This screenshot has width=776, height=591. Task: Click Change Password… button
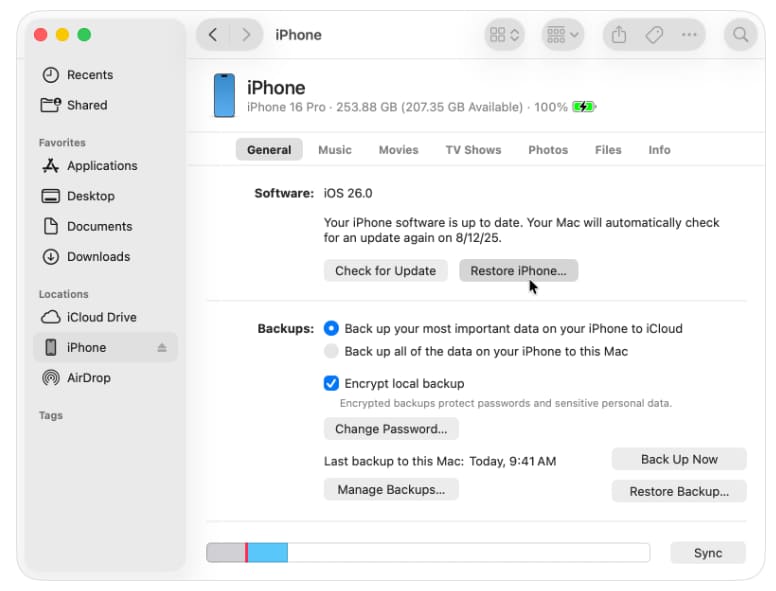click(391, 429)
